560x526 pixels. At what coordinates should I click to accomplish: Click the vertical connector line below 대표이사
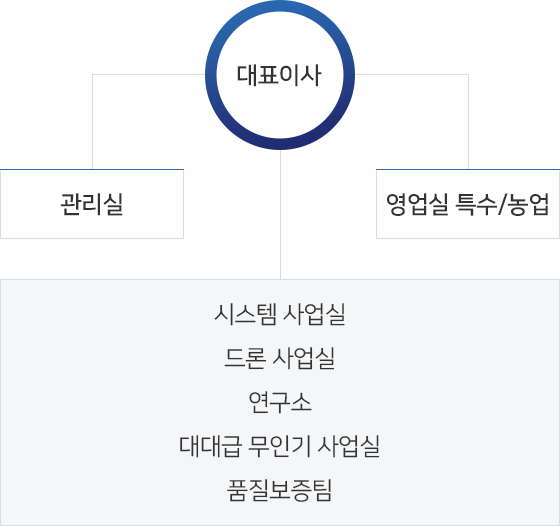[280, 214]
